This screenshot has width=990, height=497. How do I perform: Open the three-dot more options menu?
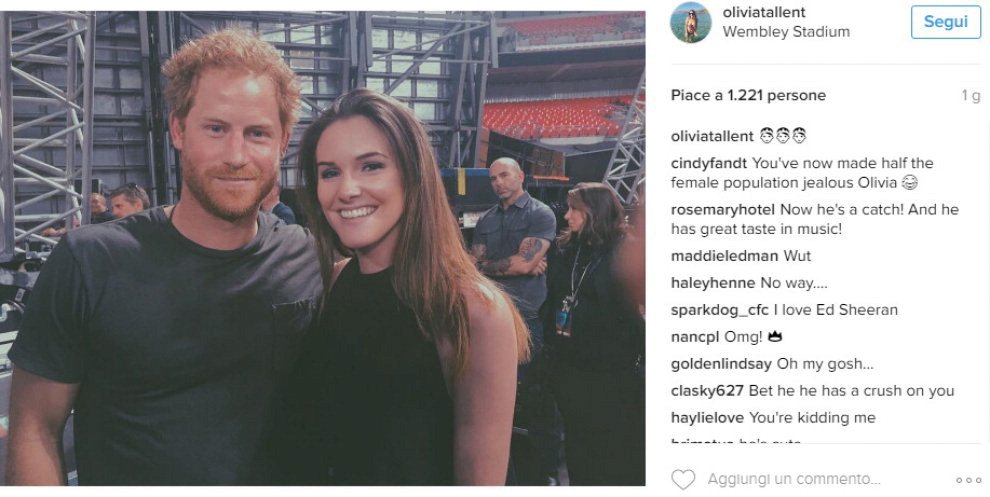[x=968, y=481]
